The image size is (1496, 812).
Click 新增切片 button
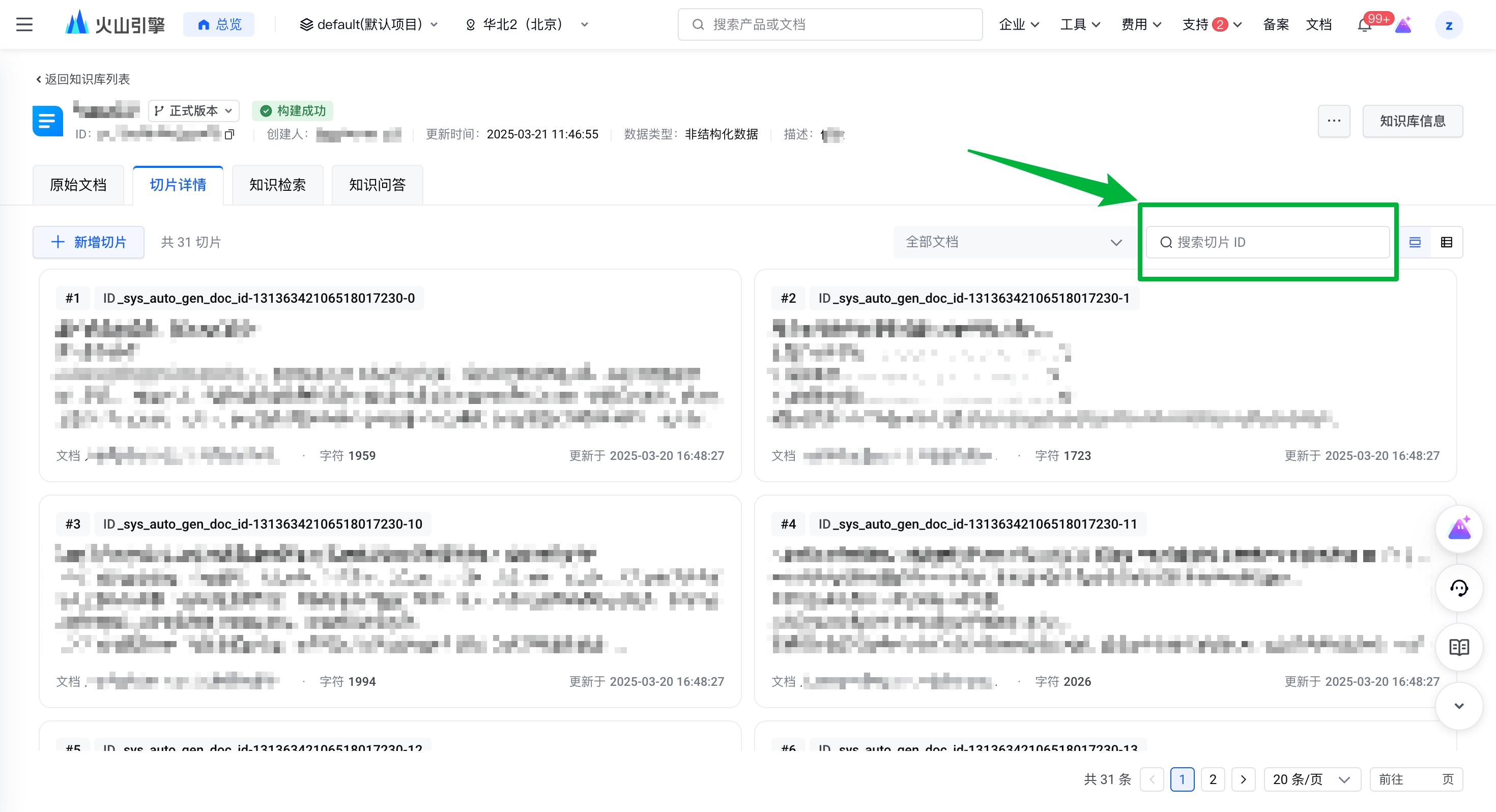(89, 242)
